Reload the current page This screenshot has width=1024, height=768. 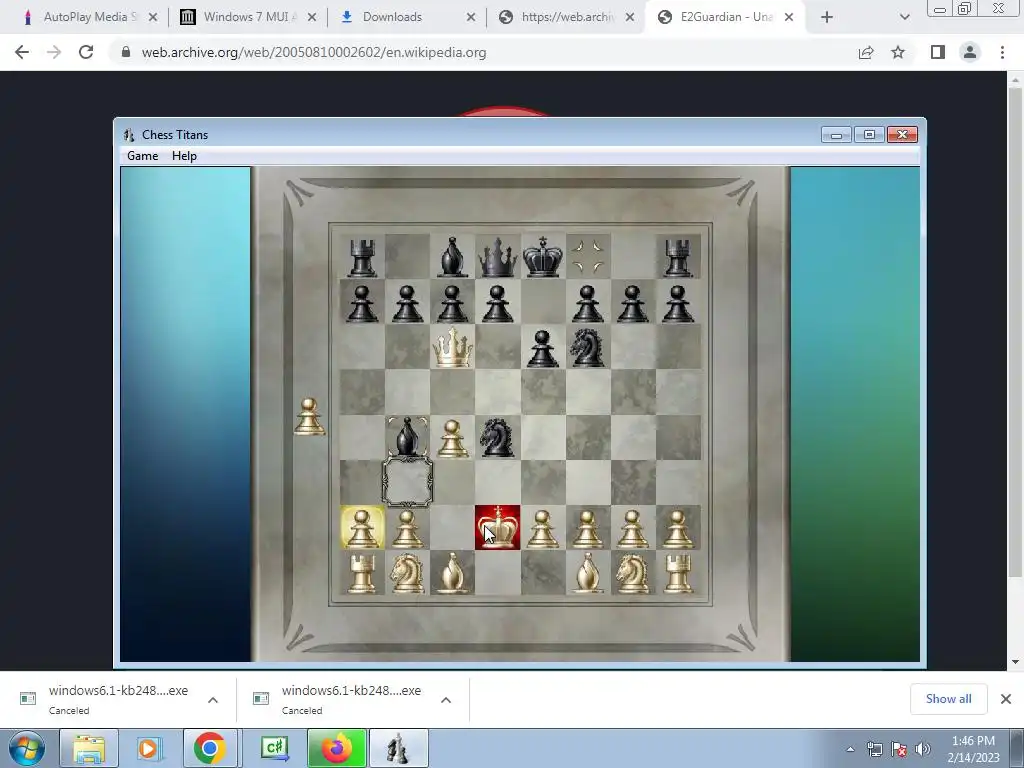pos(86,52)
